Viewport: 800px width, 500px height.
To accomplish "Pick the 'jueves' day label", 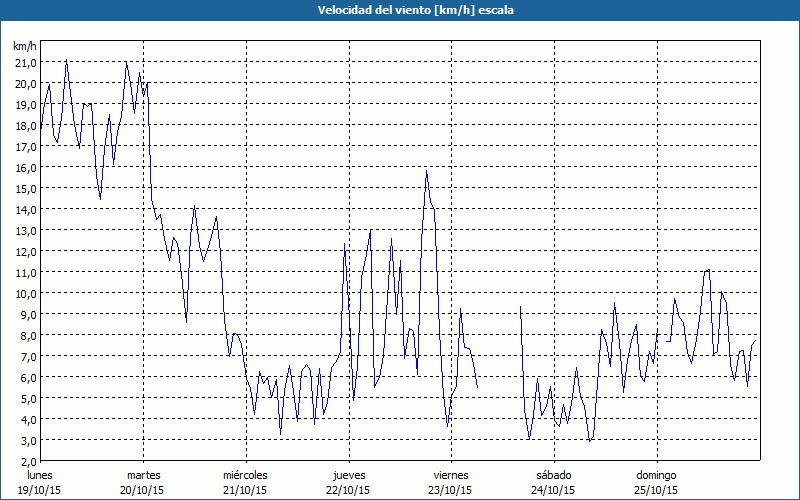I will pos(348,474).
